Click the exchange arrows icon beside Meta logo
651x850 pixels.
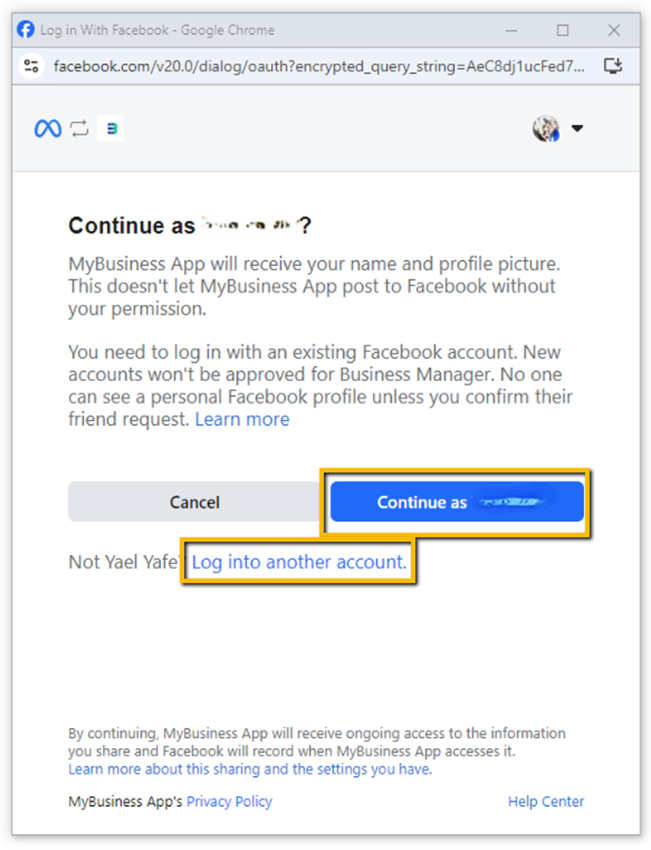coord(79,128)
